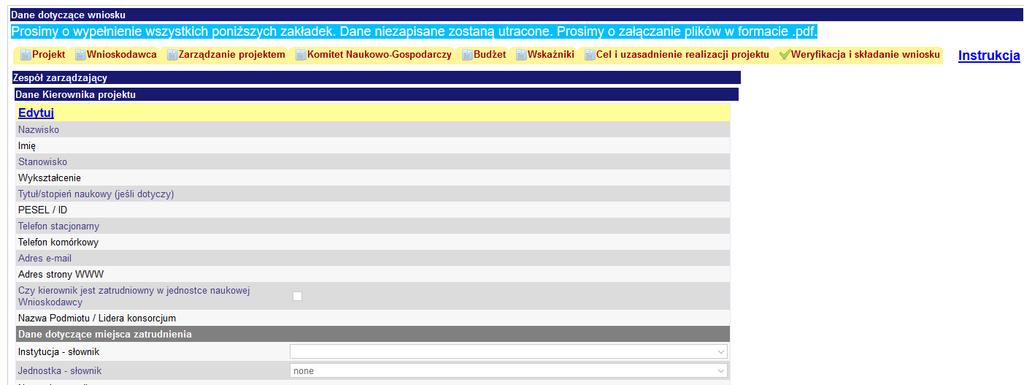Click the Zespół zarządzający section header
The image size is (1024, 385).
376,78
